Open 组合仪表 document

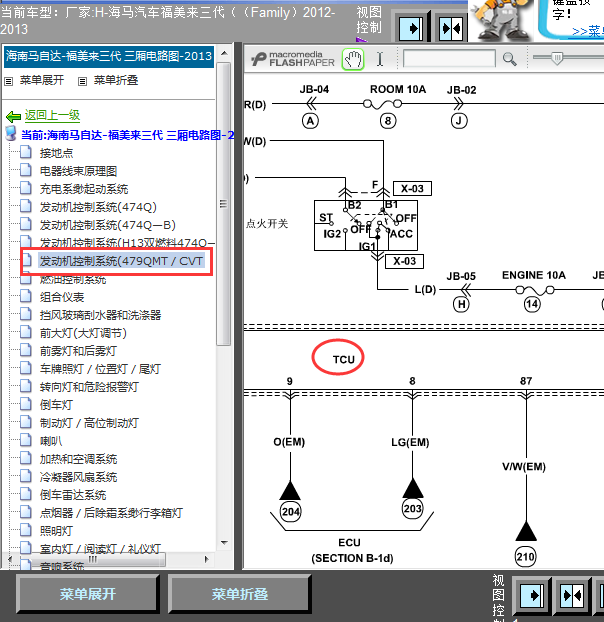point(62,297)
